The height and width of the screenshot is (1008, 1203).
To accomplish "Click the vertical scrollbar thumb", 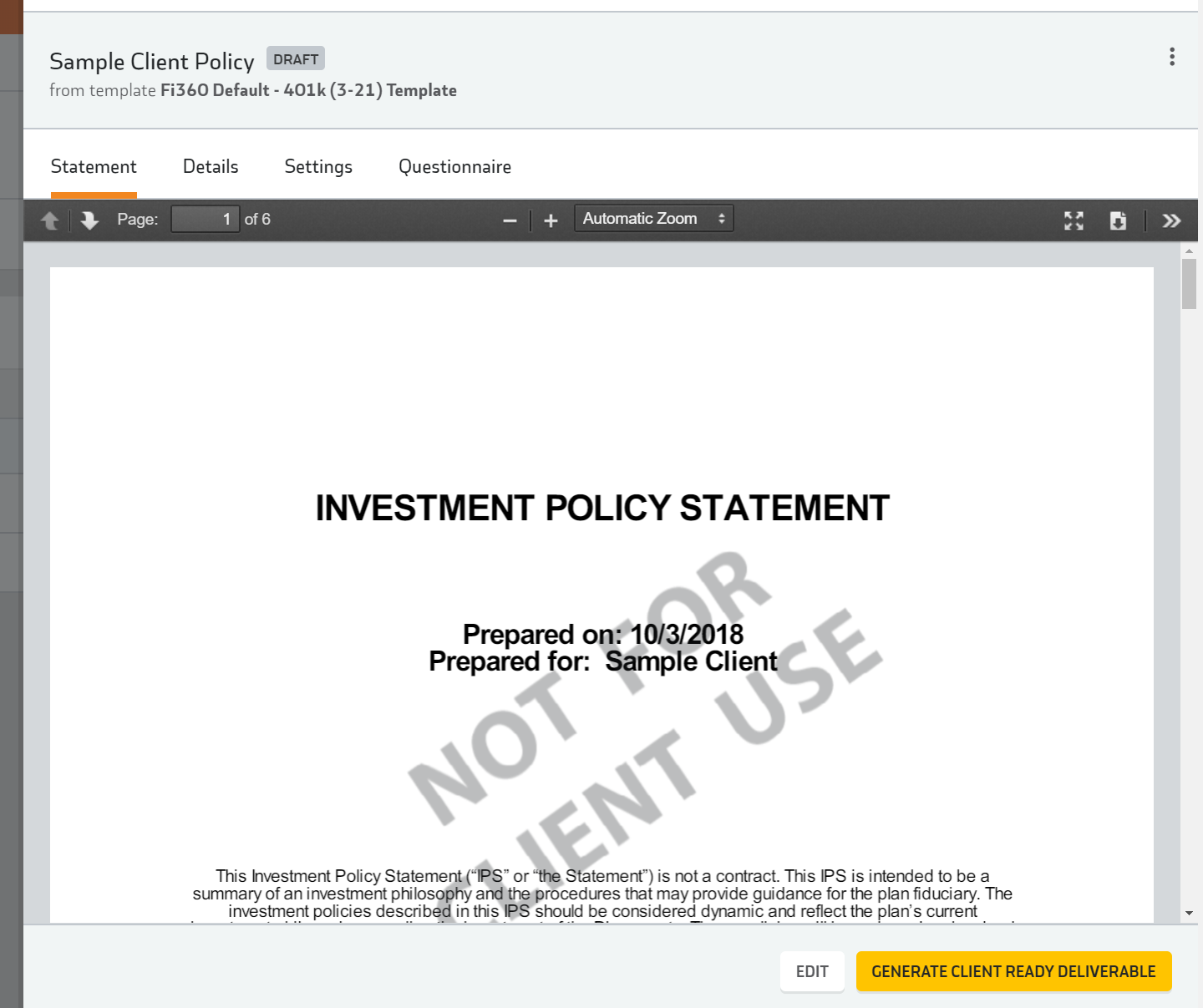I will 1189,284.
